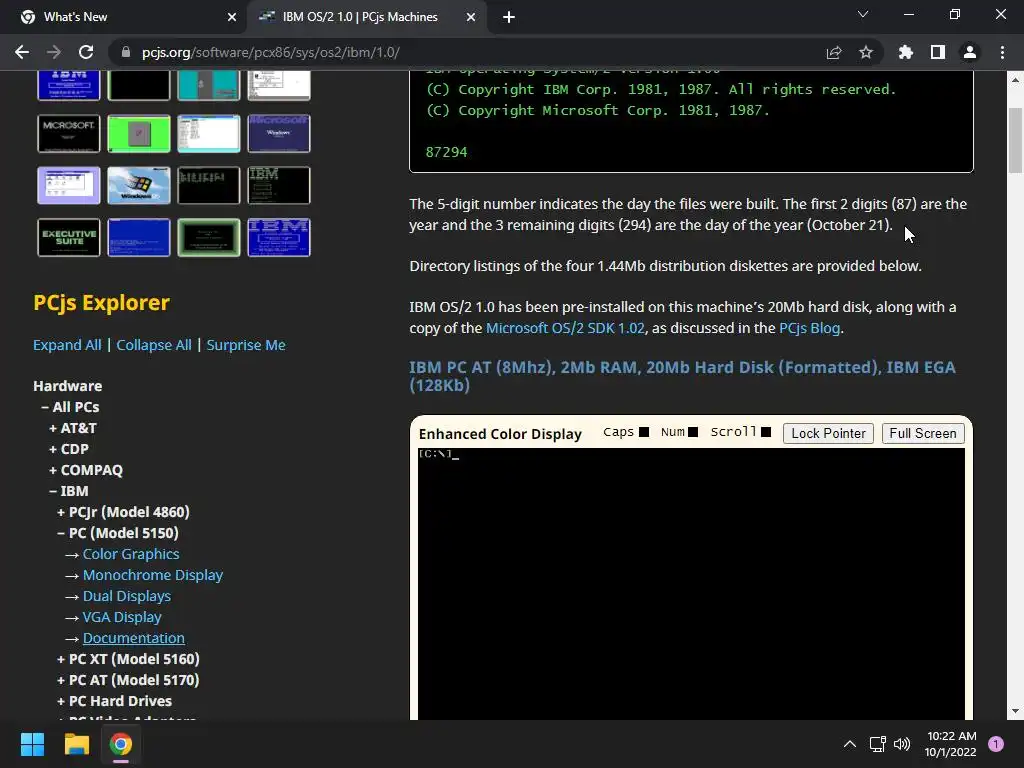Open the Windows 95 splash thumbnail
Viewport: 1024px width, 768px height.
139,185
